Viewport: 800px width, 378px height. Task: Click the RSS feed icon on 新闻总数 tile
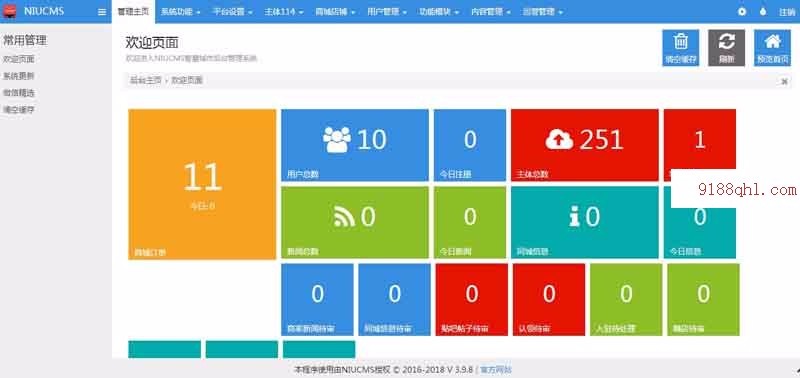(x=344, y=217)
